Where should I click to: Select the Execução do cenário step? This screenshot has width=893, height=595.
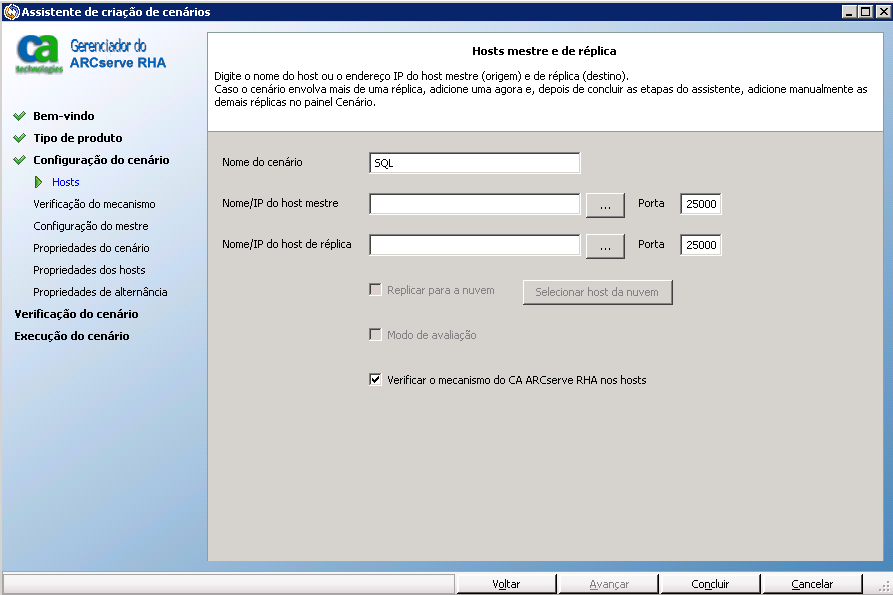(72, 336)
